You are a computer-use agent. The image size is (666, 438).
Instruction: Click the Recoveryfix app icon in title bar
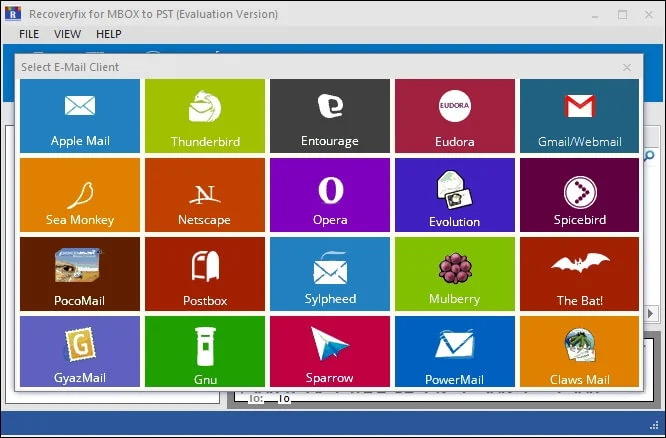tap(13, 14)
